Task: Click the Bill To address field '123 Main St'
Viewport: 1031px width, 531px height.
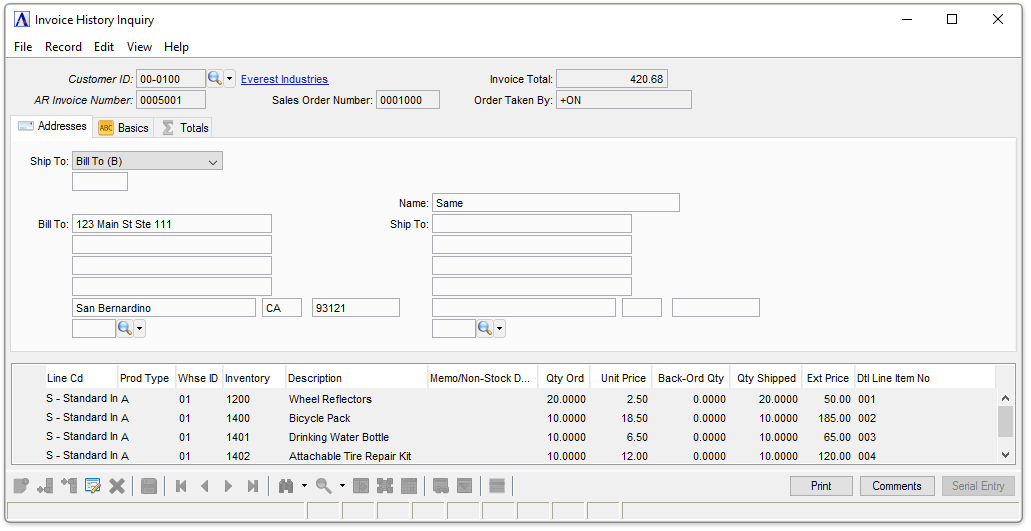Action: point(171,224)
